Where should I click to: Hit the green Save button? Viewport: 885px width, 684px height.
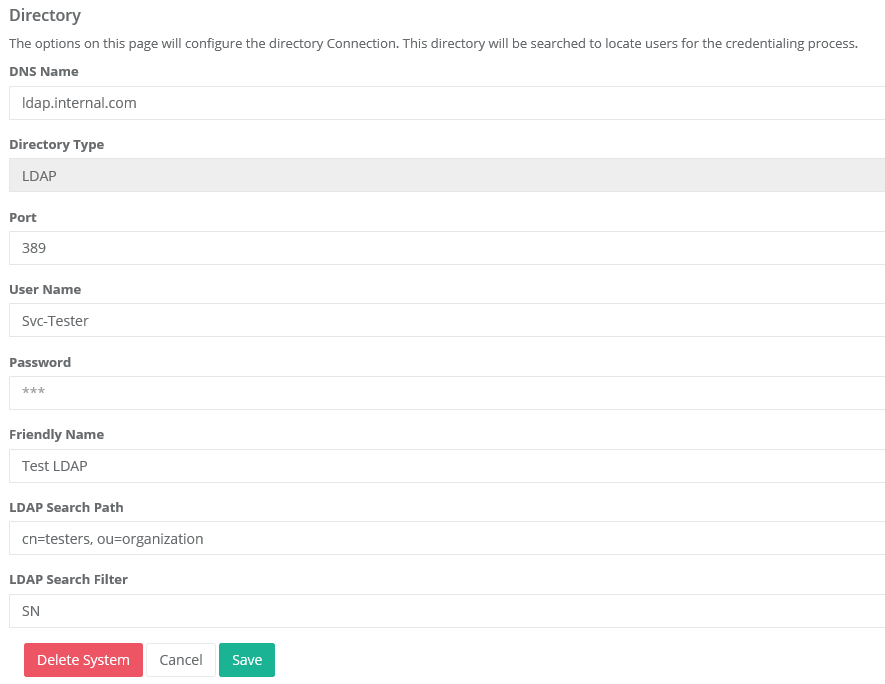coord(247,660)
